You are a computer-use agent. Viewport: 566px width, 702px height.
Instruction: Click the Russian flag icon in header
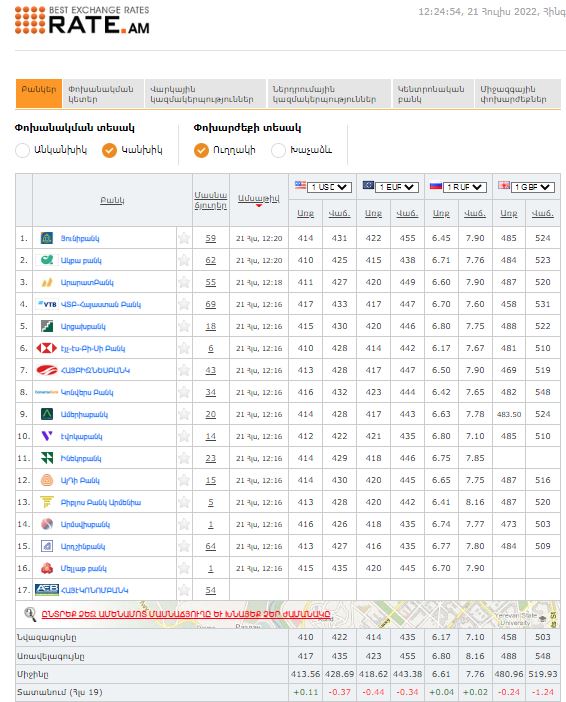coord(436,185)
